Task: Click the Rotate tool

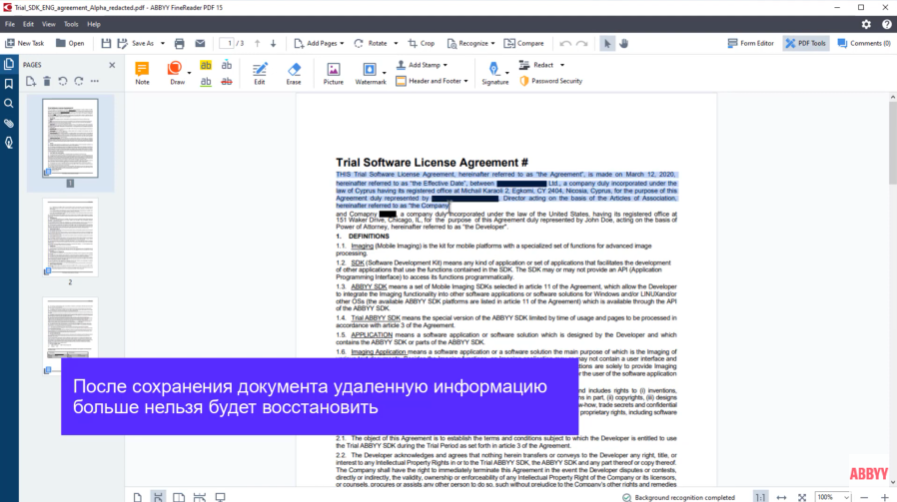Action: [371, 43]
